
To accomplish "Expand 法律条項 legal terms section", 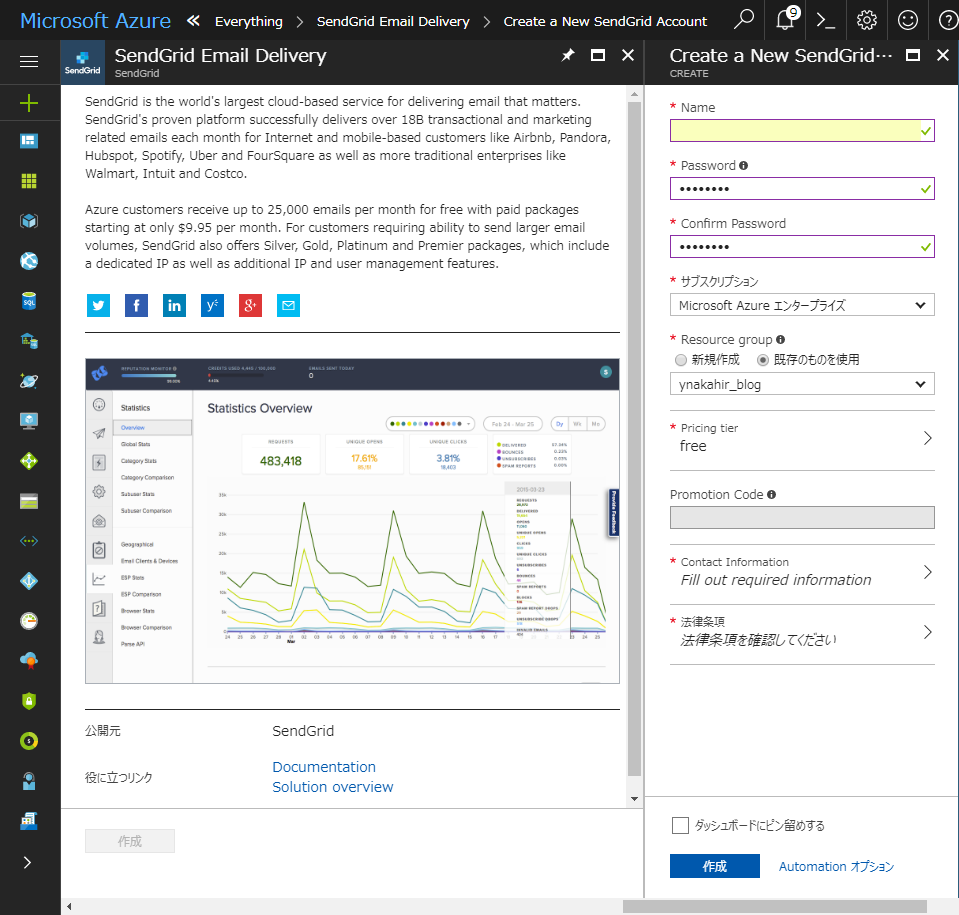I will coord(802,632).
